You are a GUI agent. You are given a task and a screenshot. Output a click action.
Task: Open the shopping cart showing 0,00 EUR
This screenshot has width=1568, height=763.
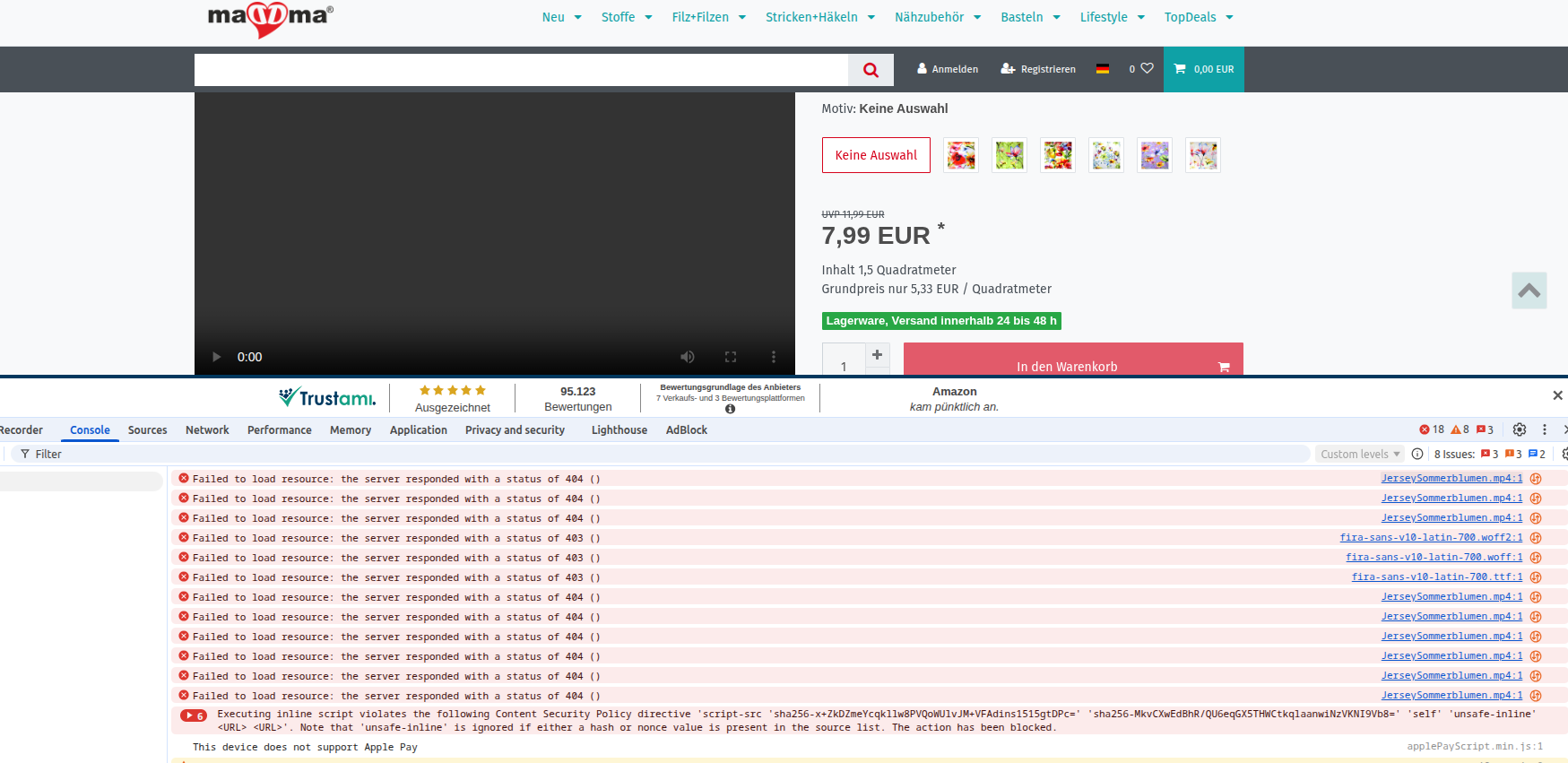1203,69
